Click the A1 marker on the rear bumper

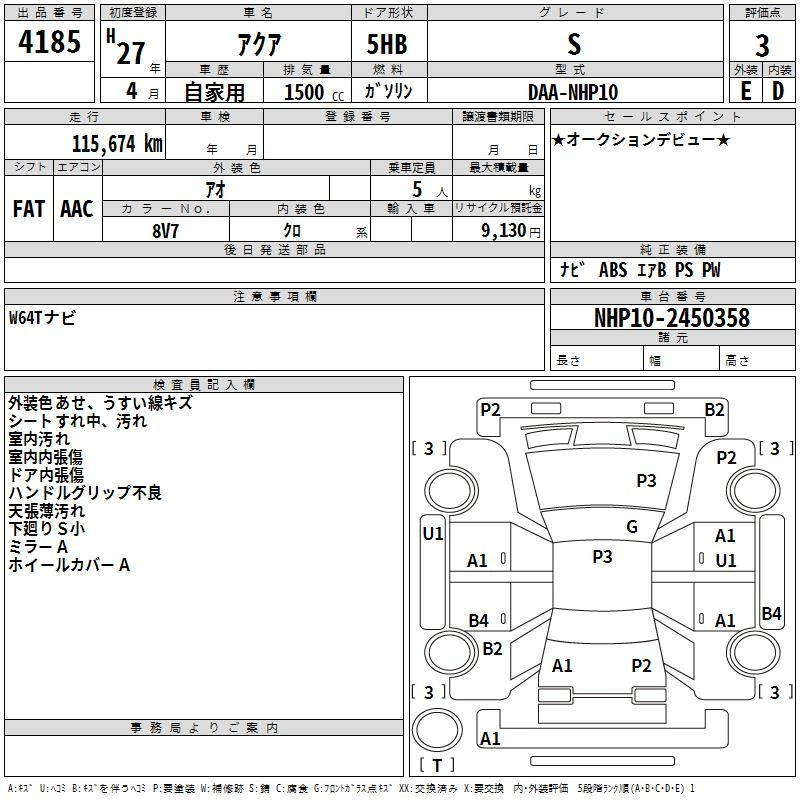point(490,739)
